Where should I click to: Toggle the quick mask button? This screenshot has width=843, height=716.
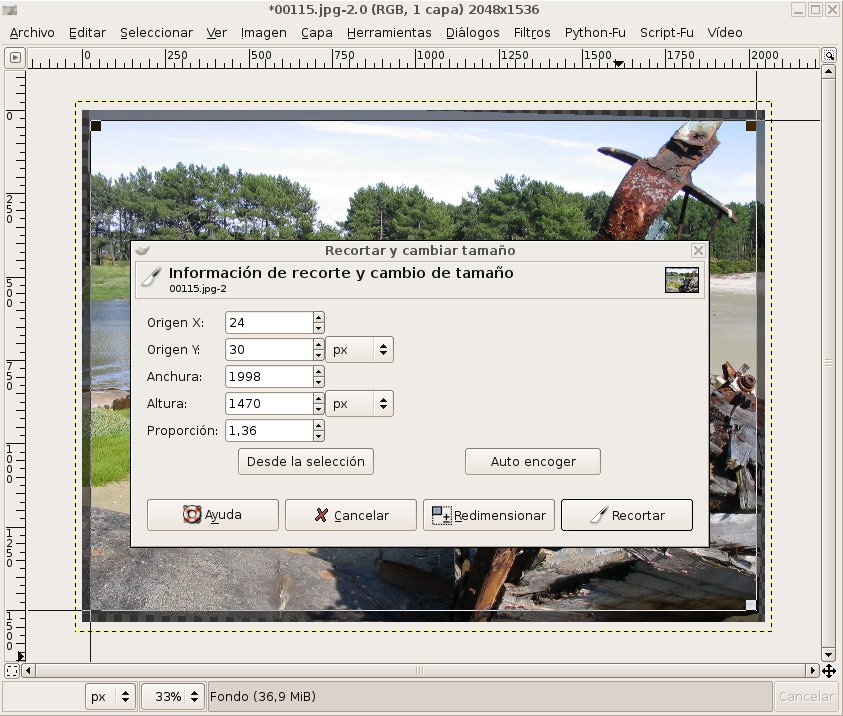[12, 670]
